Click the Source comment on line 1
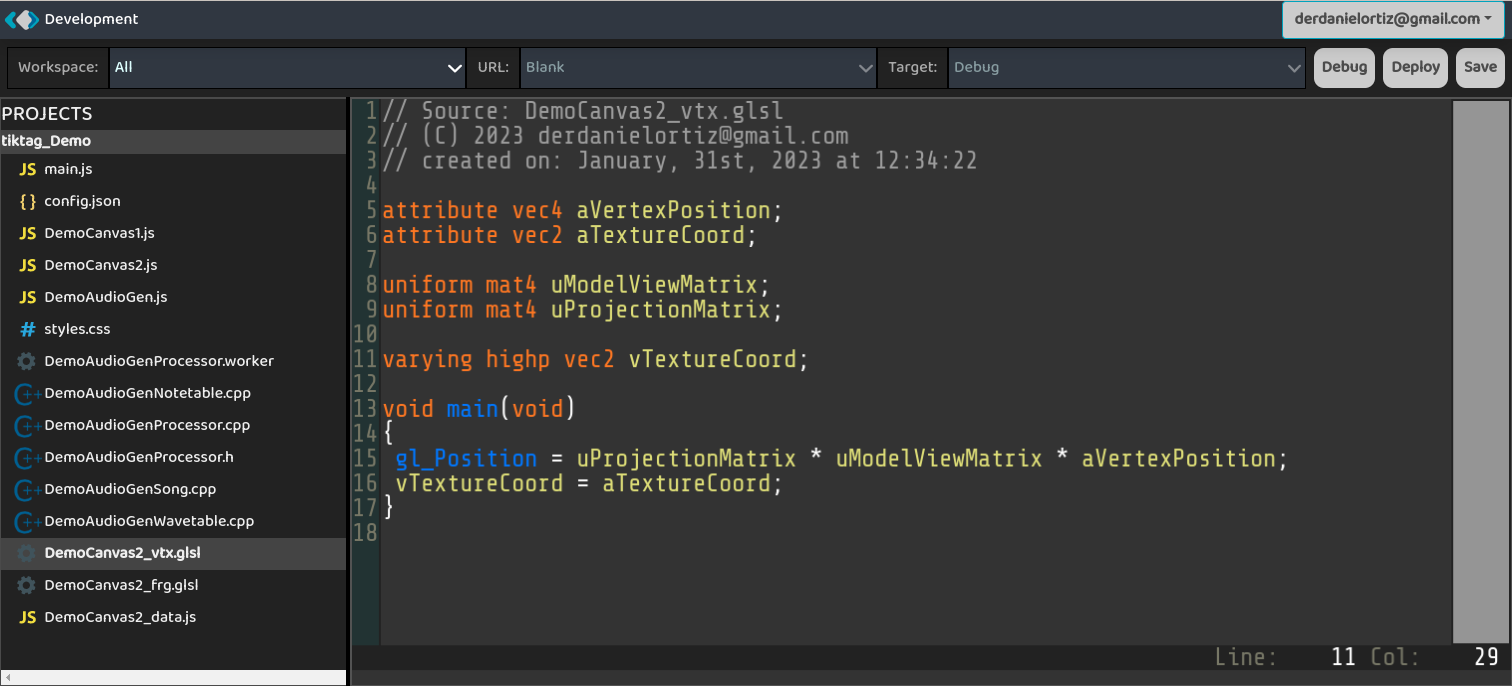 583,112
